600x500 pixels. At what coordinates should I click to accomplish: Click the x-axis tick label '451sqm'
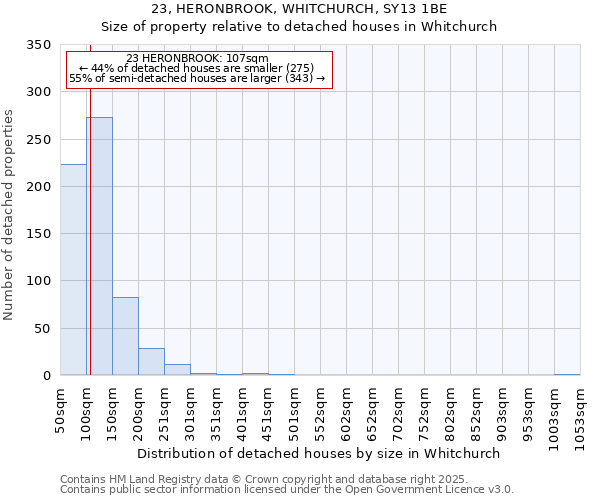(269, 415)
